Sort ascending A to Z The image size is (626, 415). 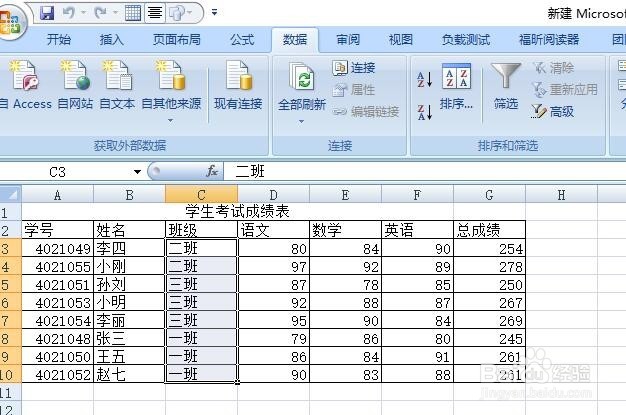(x=424, y=79)
